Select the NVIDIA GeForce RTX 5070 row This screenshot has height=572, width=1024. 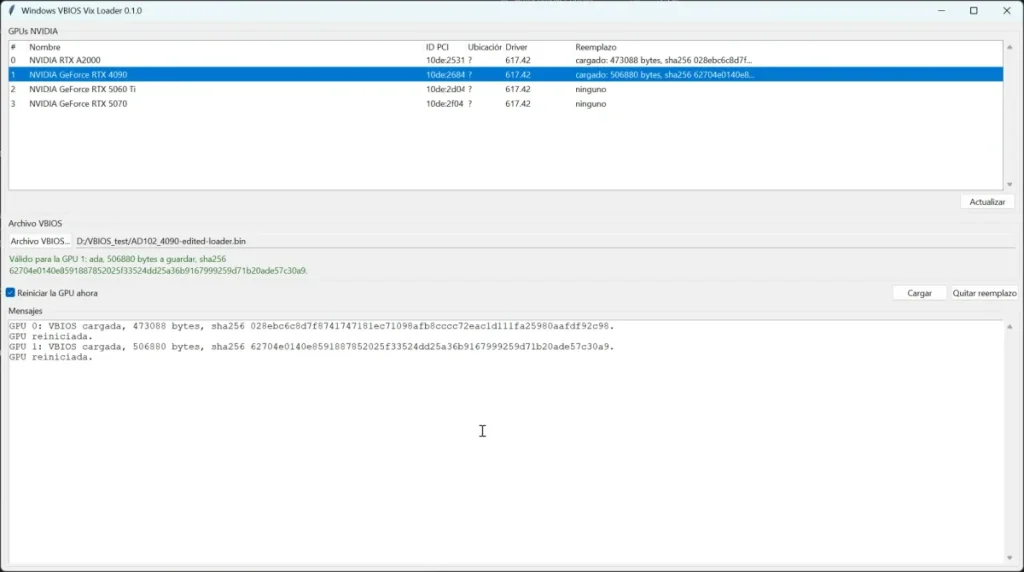[505, 103]
